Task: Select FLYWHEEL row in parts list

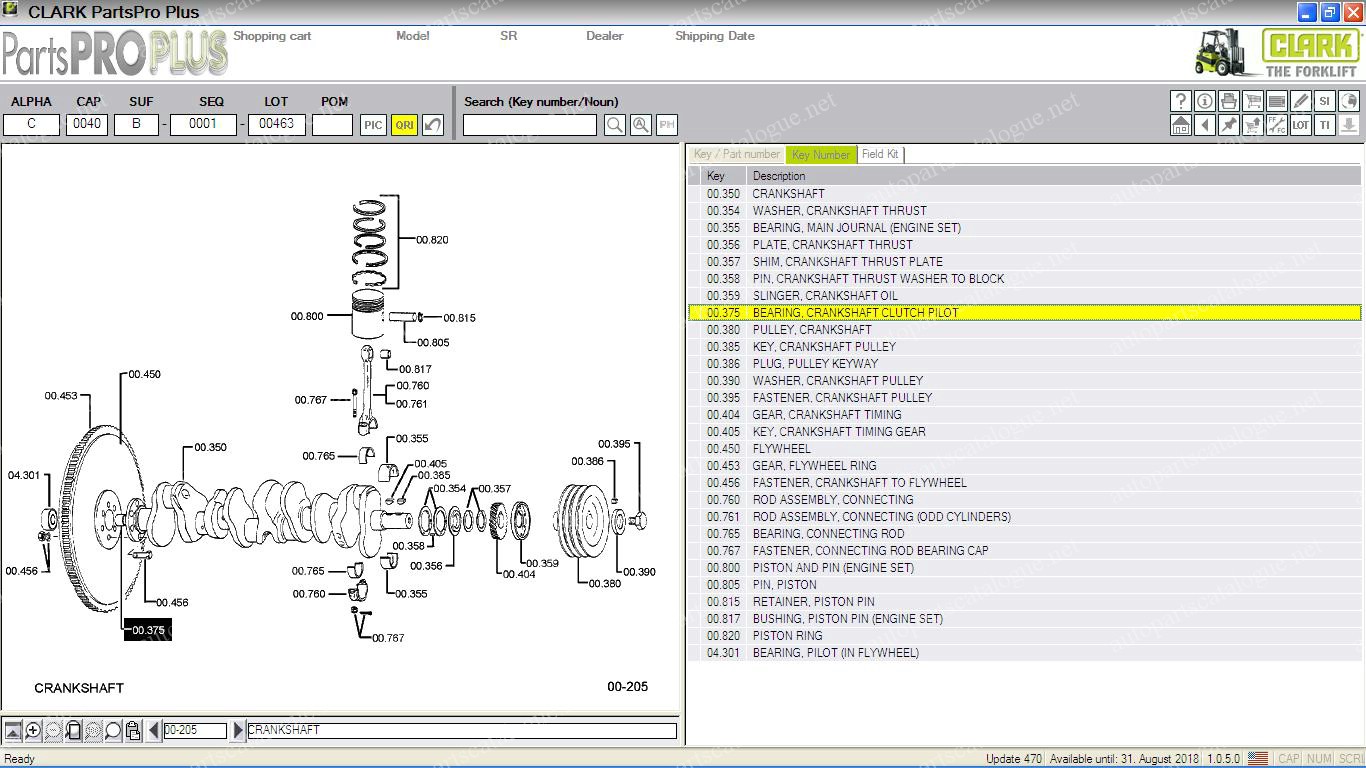Action: point(781,449)
